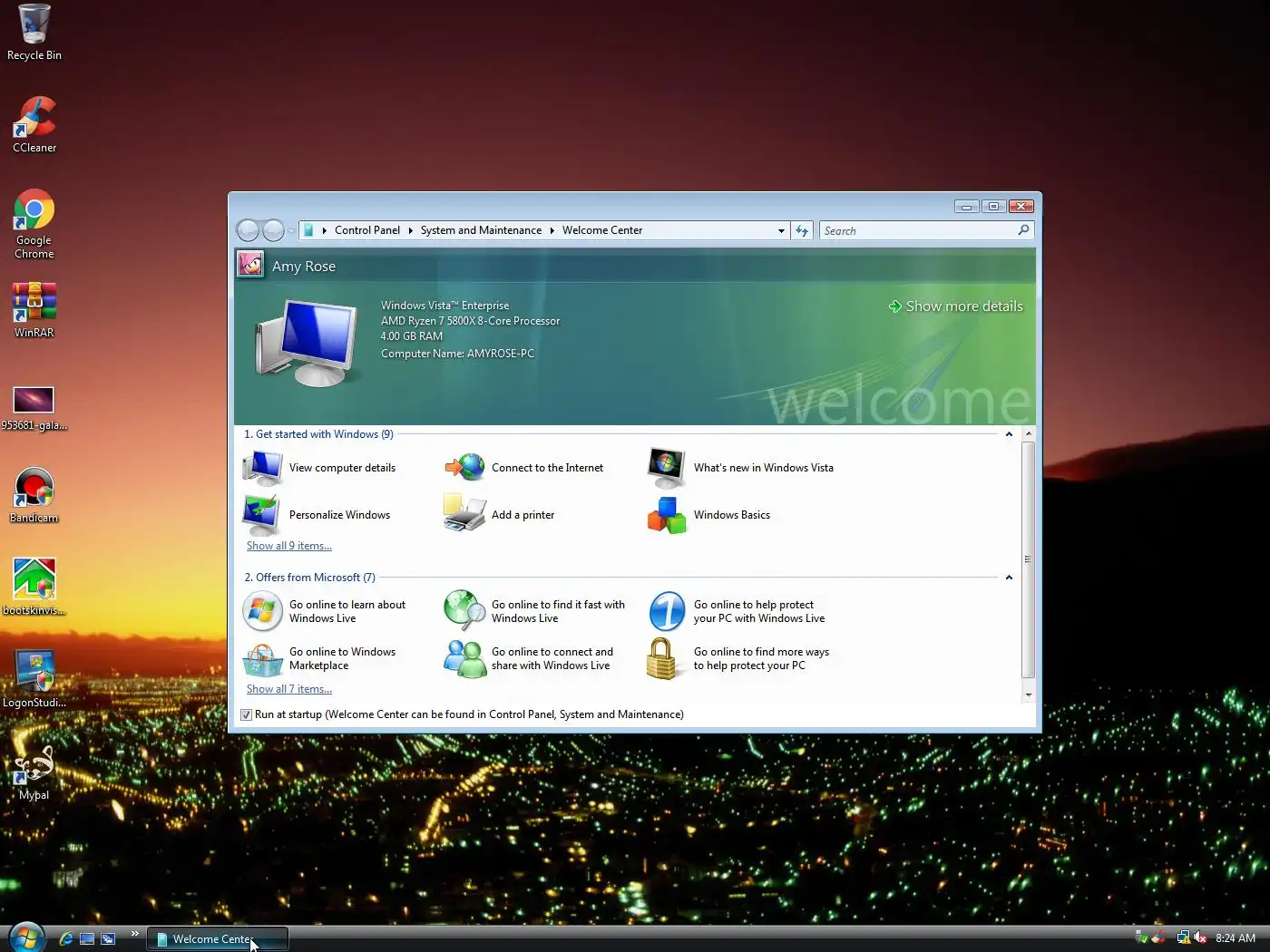The image size is (1270, 952).
Task: Click the muted volume tray icon
Action: pos(1200,937)
